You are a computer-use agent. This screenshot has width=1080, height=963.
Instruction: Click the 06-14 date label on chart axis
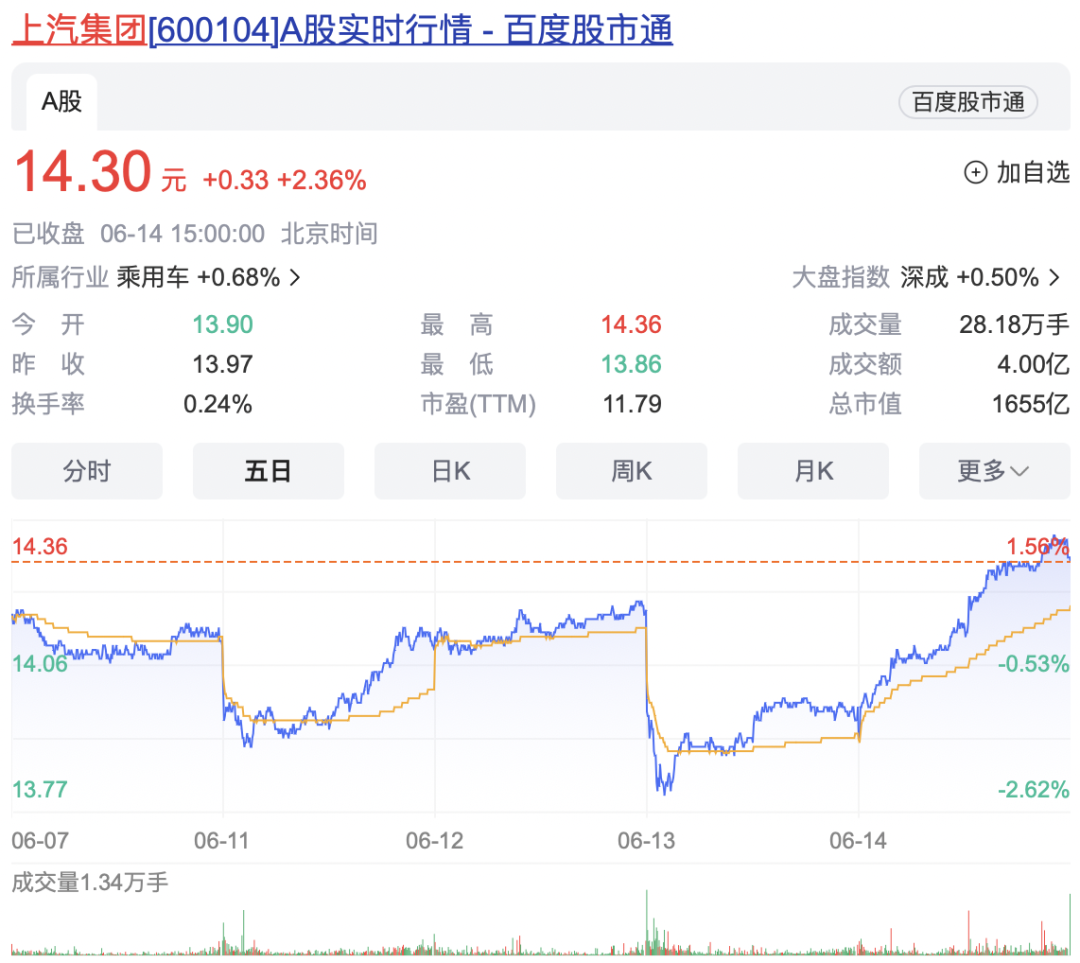point(858,841)
